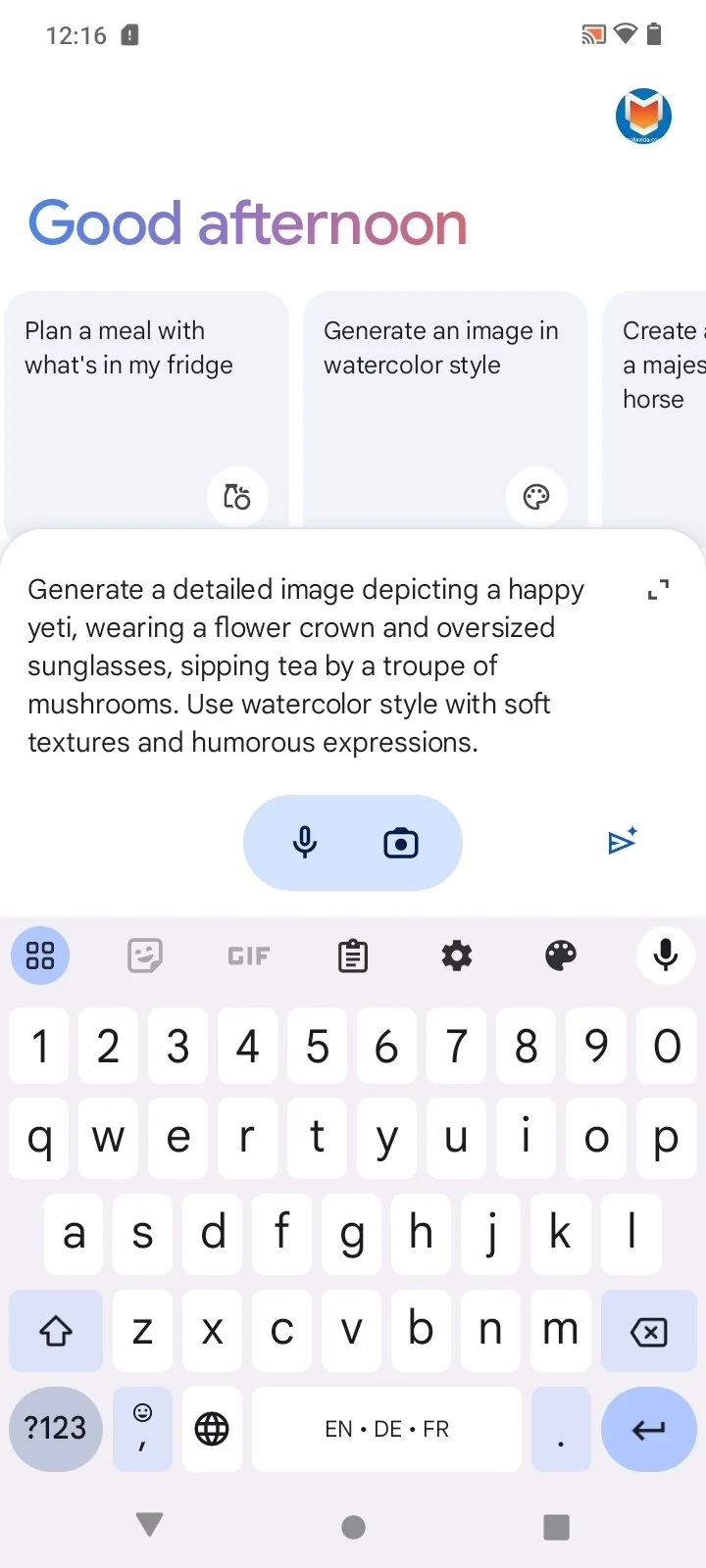Open the keyboard sticker picker icon
Image resolution: width=706 pixels, height=1568 pixels.
145,955
